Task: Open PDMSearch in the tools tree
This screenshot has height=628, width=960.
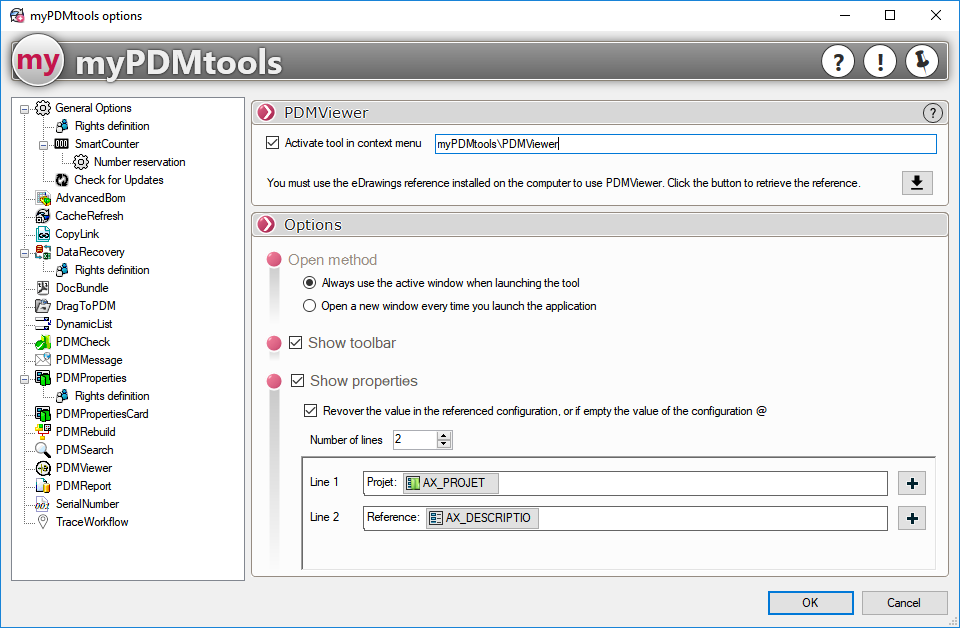Action: click(84, 450)
